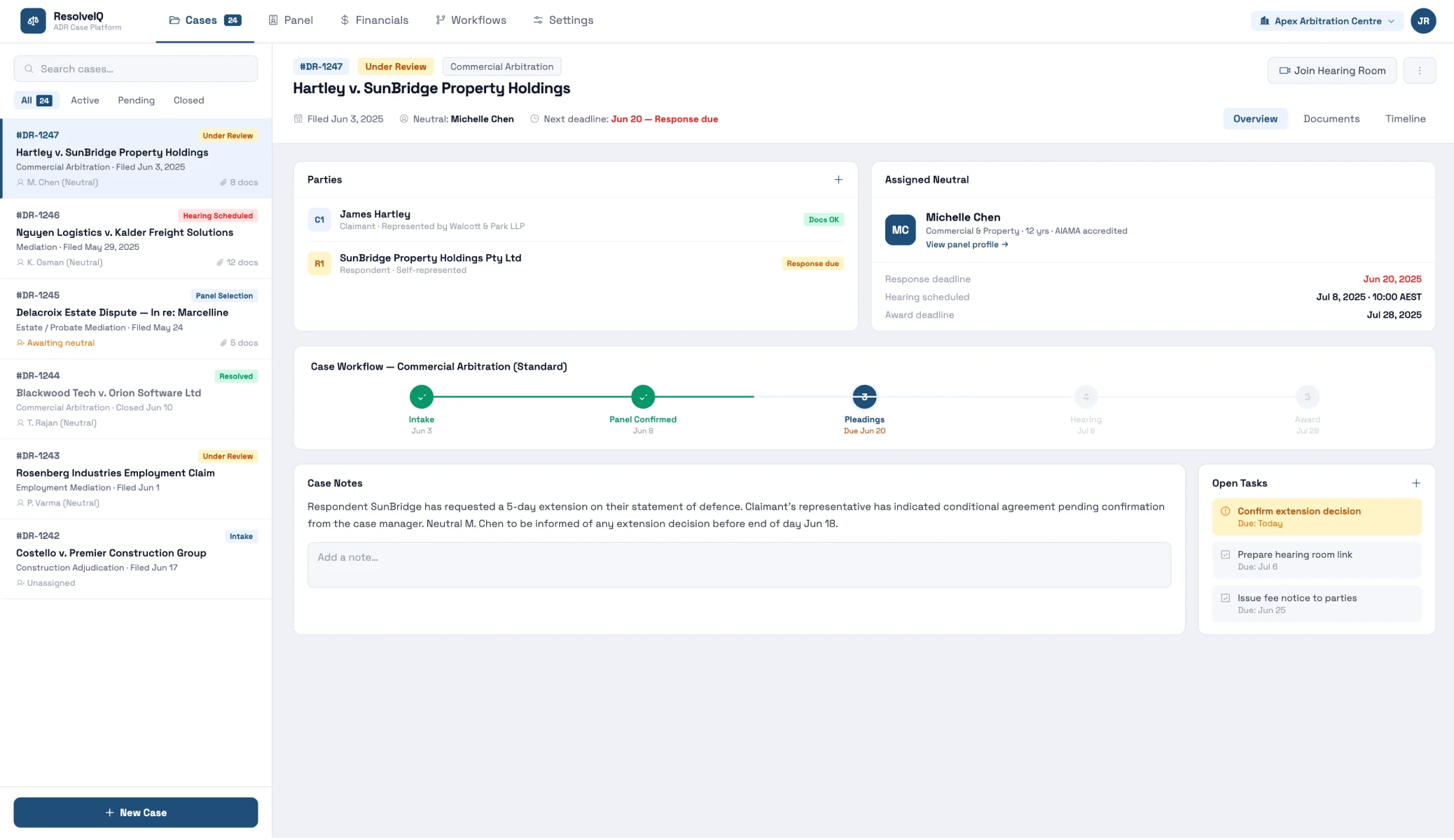The height and width of the screenshot is (840, 1454).
Task: Switch to the Documents tab
Action: [x=1331, y=119]
